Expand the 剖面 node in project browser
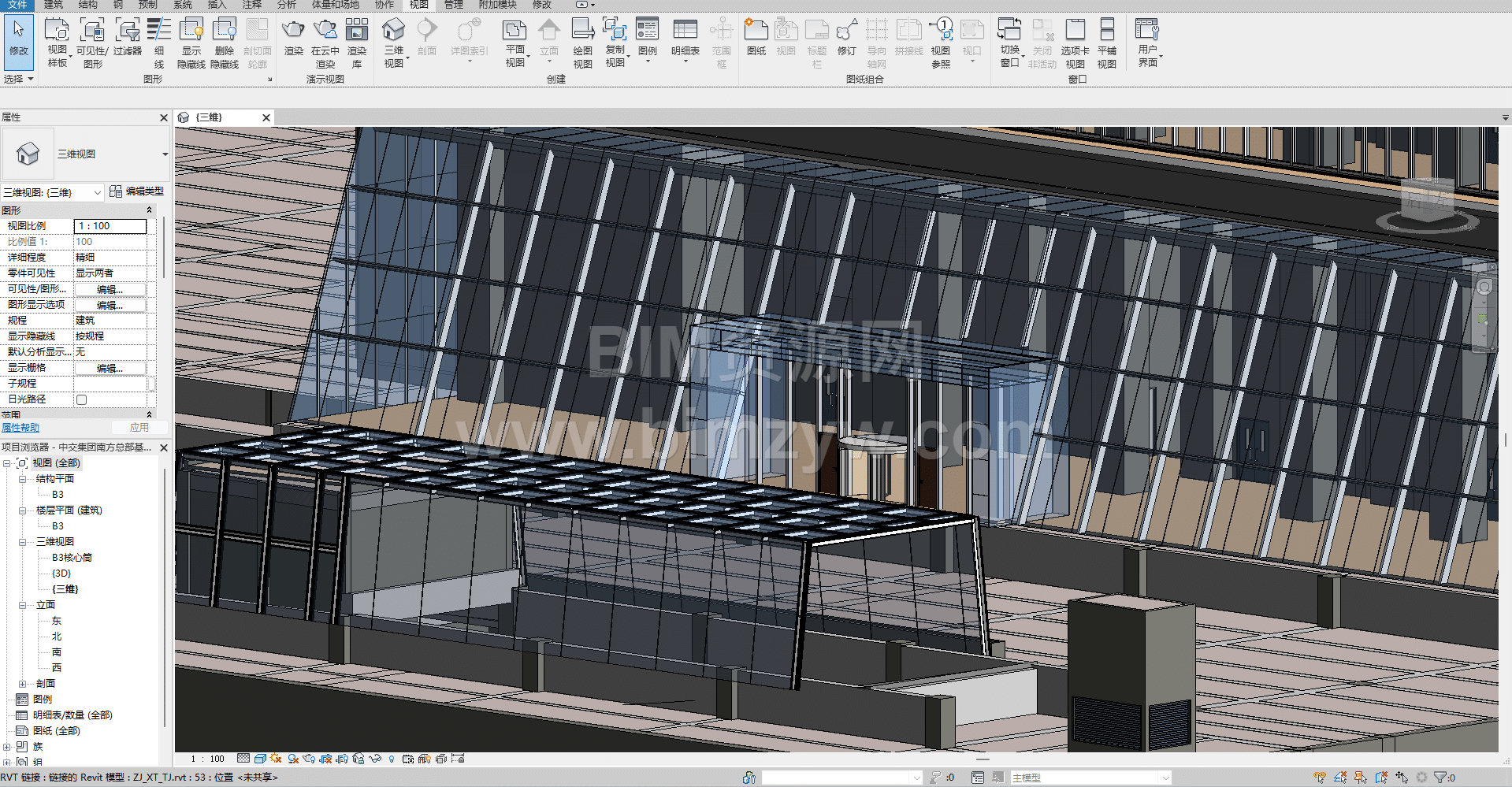 (x=22, y=684)
